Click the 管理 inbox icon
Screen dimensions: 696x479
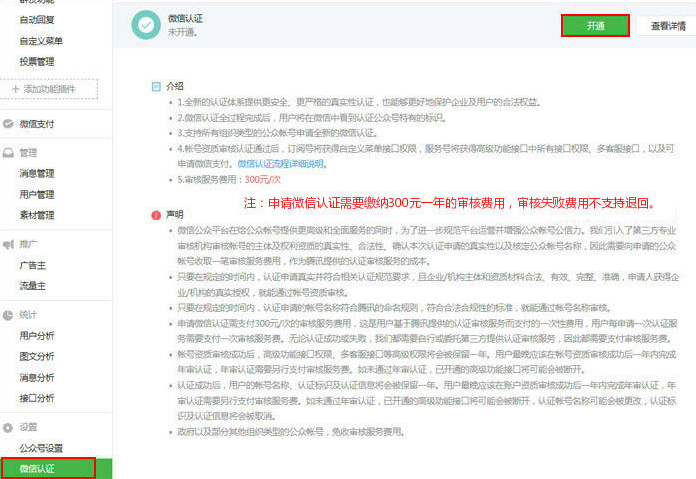click(8, 153)
